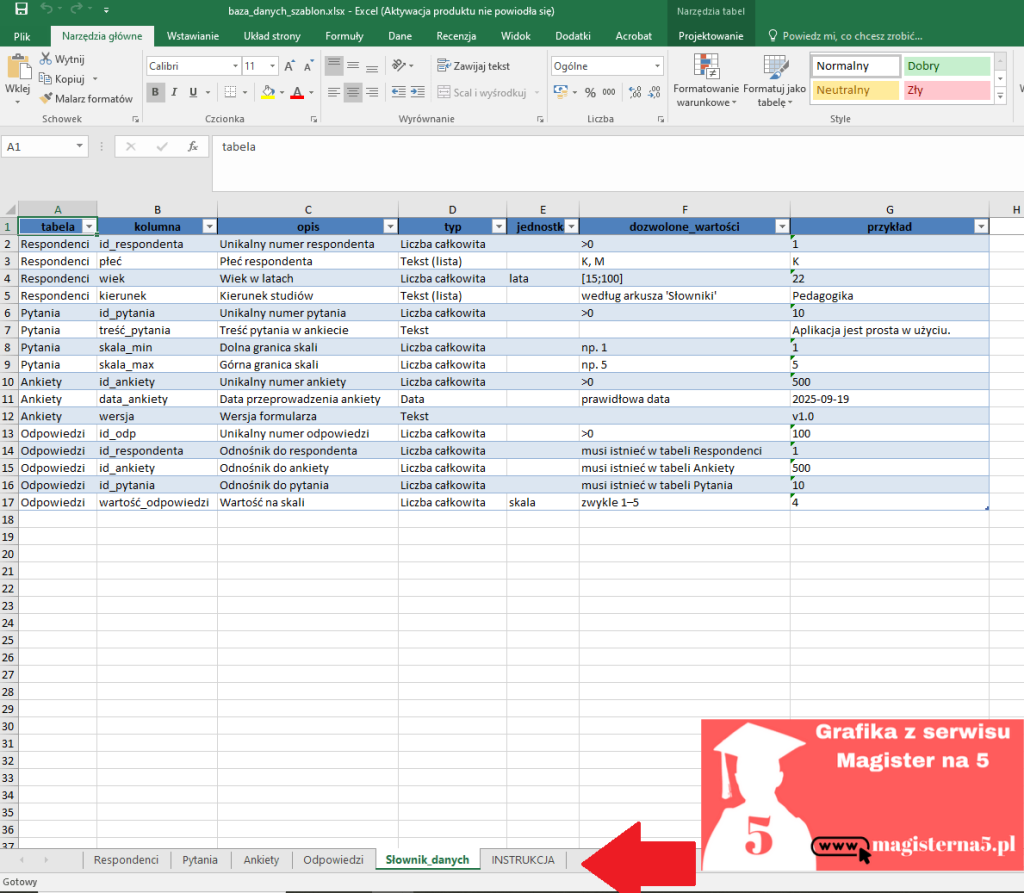Apply the Zły cell style

(x=946, y=90)
